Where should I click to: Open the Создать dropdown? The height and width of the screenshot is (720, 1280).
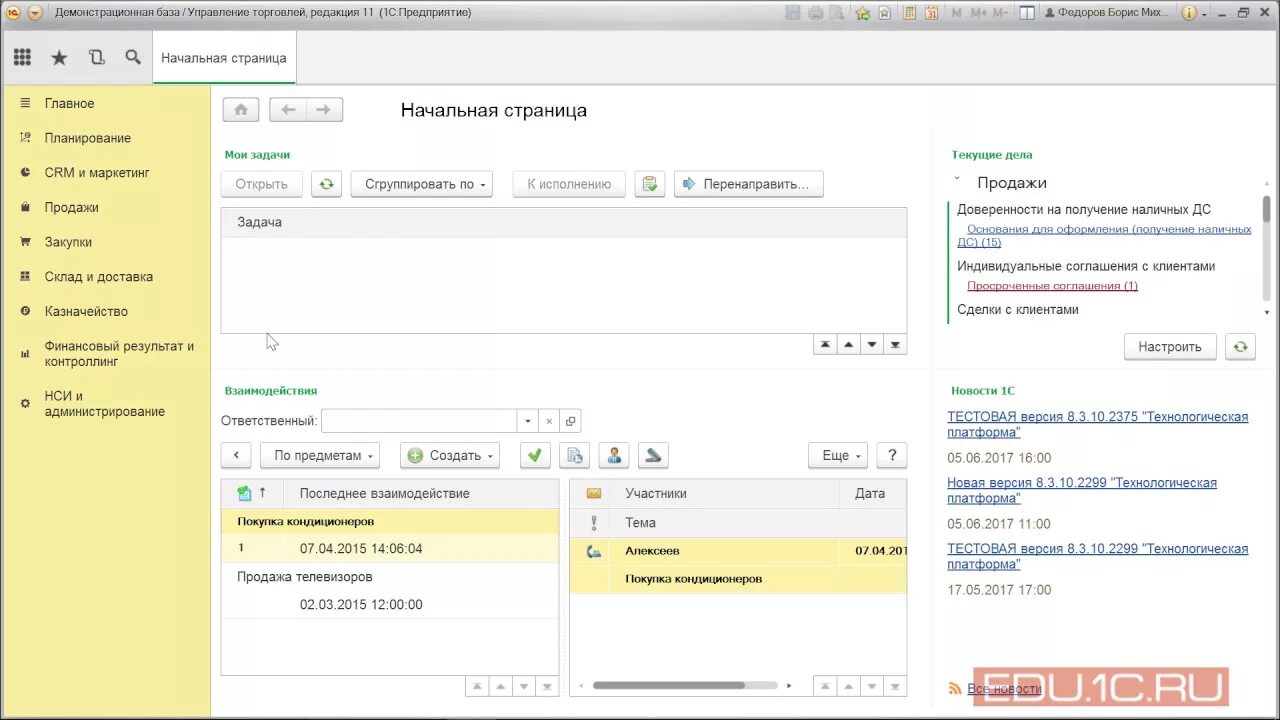450,455
